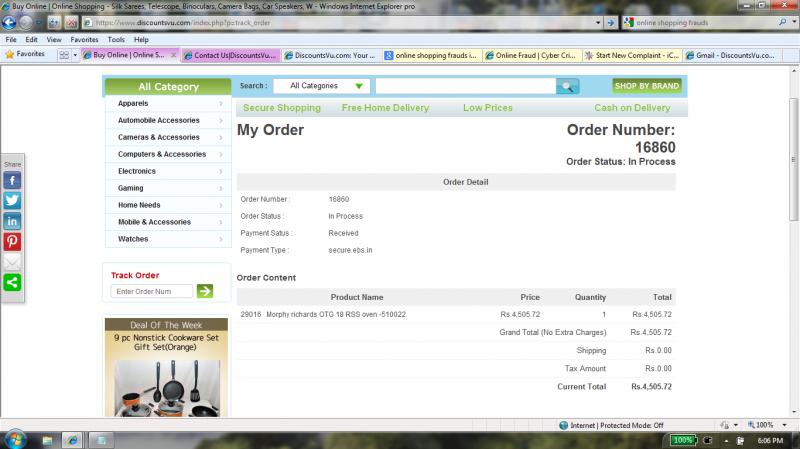Open the Mobile & Accessories category link

point(155,222)
